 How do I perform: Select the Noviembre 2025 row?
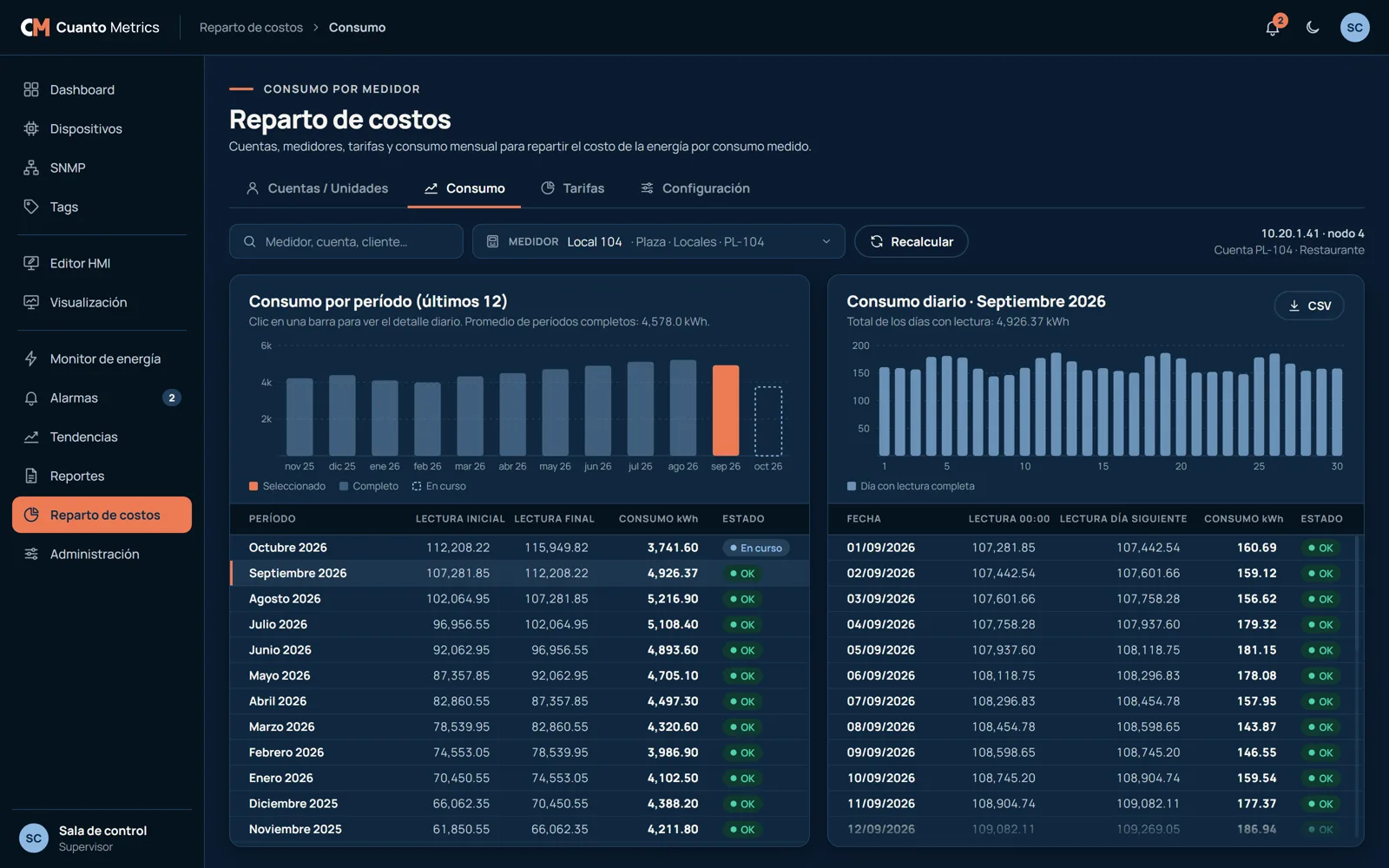pos(520,829)
